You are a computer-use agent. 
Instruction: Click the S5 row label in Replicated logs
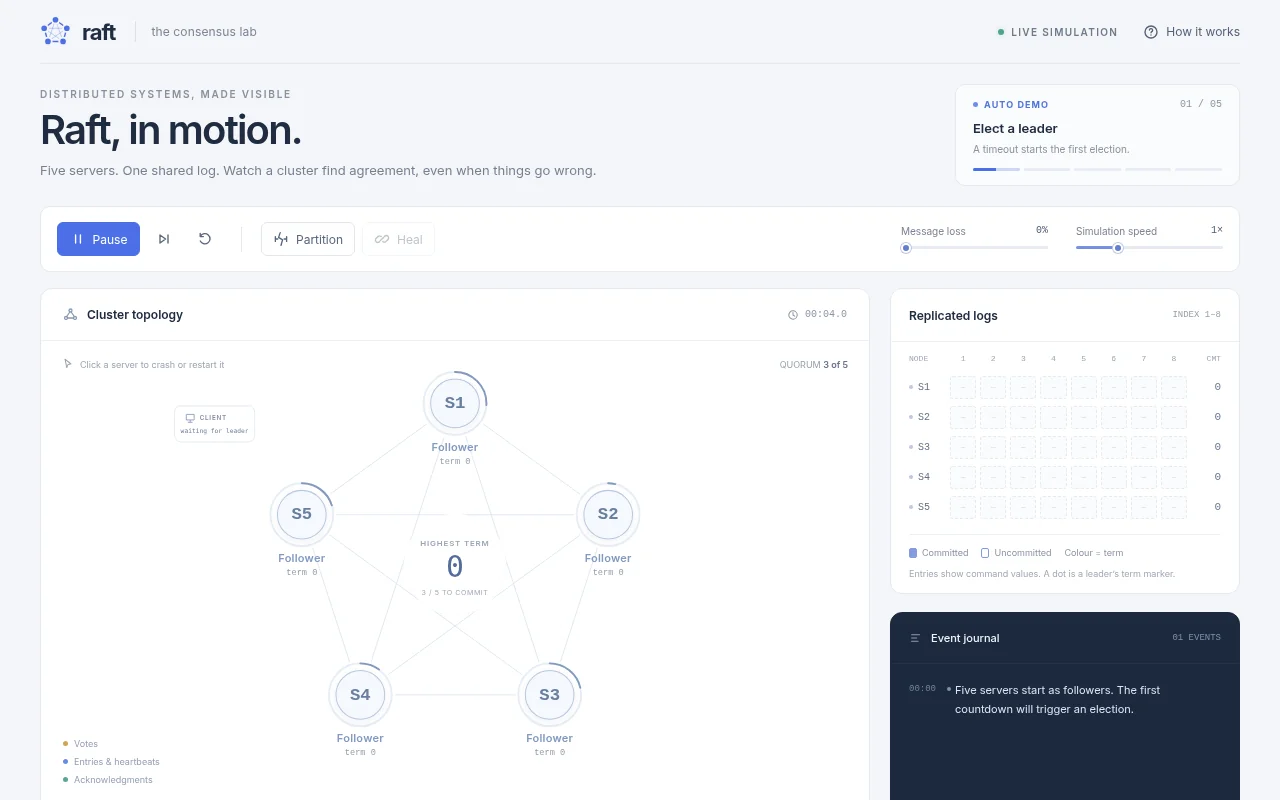coord(923,507)
